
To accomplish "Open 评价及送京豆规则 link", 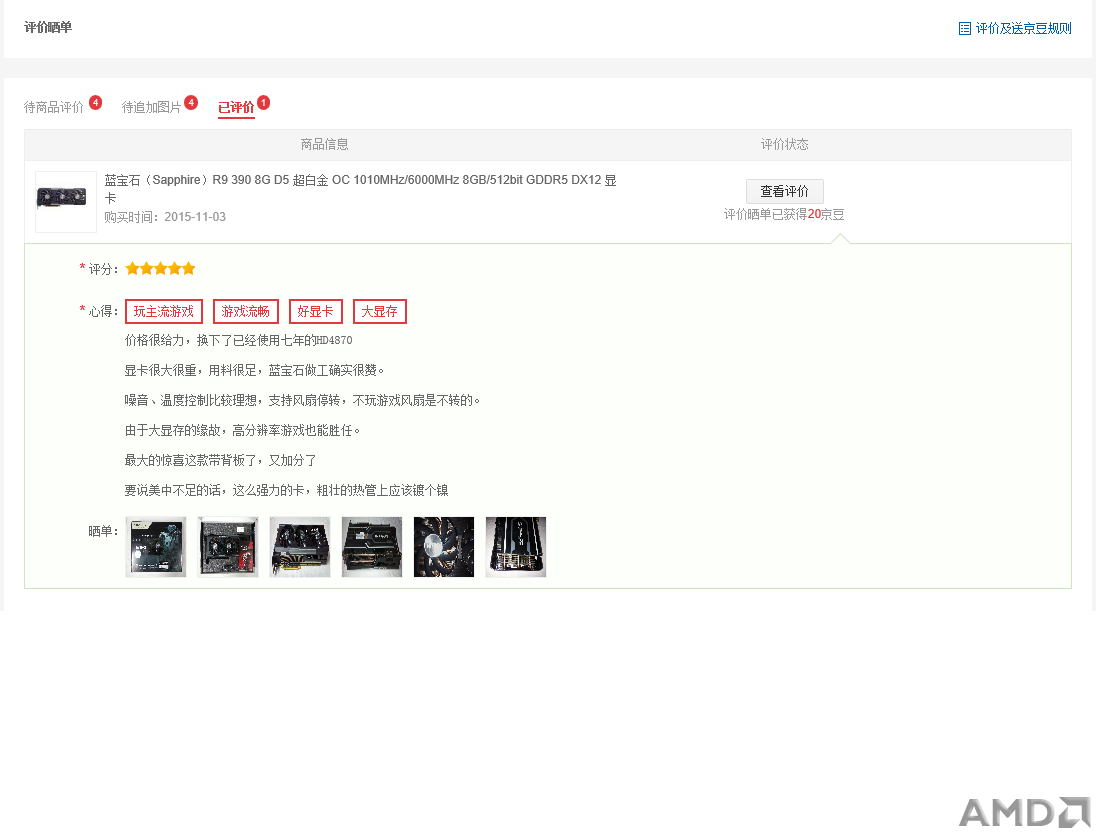I will pyautogui.click(x=1023, y=29).
